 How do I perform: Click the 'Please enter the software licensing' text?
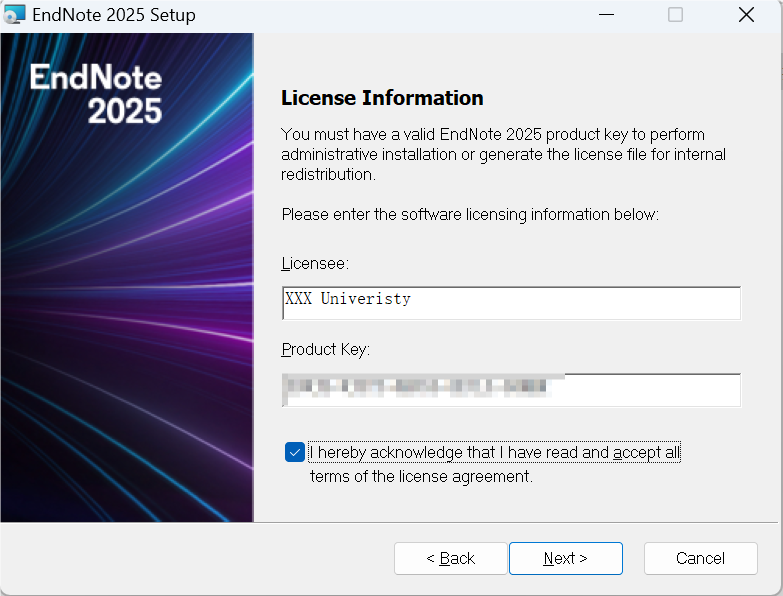pyautogui.click(x=470, y=215)
